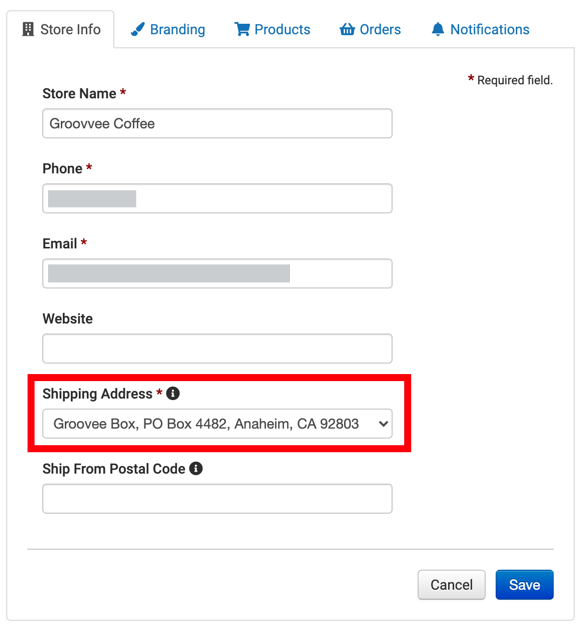Open the Notifications tab

click(480, 29)
